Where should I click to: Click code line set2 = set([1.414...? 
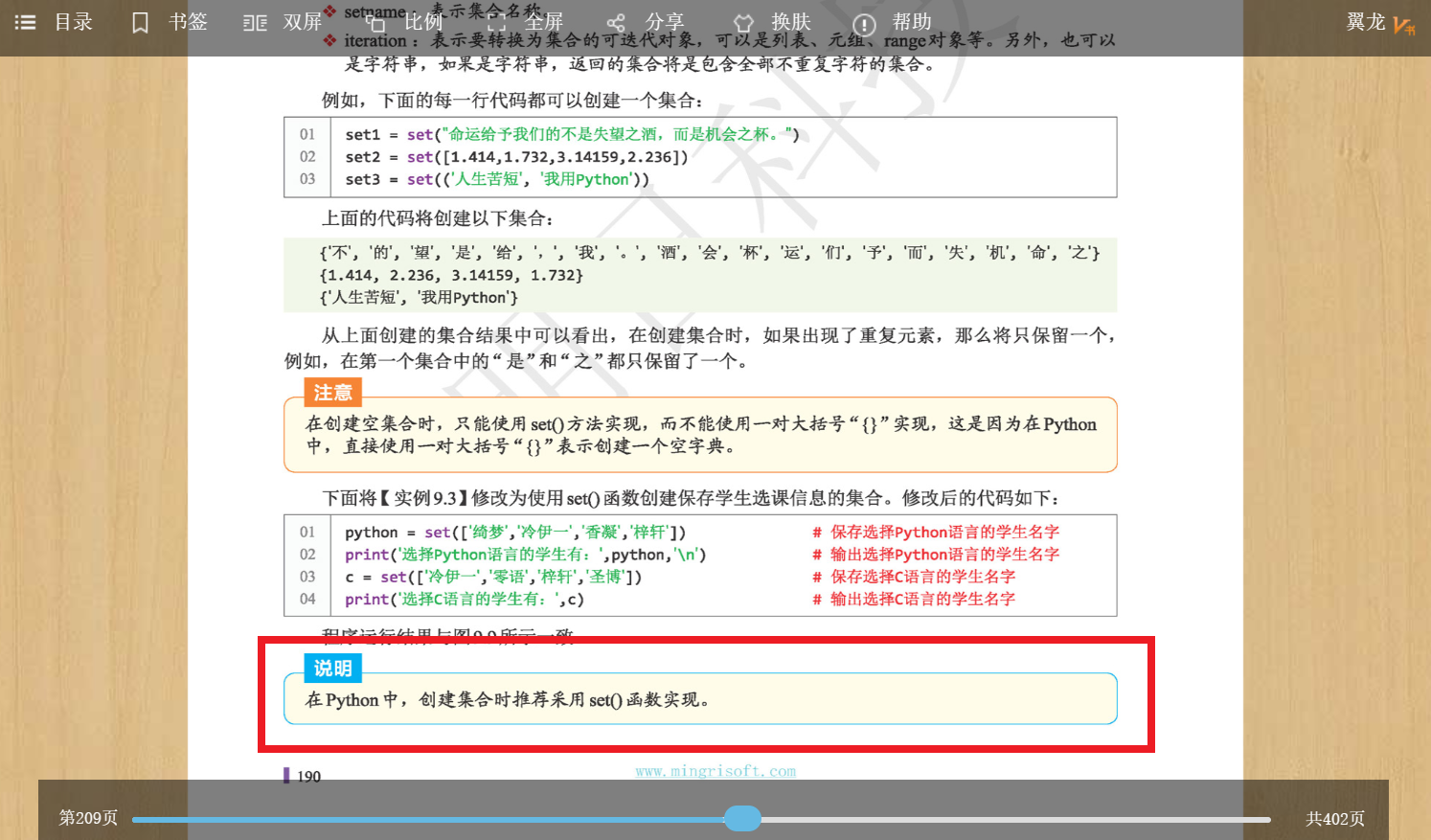[516, 157]
